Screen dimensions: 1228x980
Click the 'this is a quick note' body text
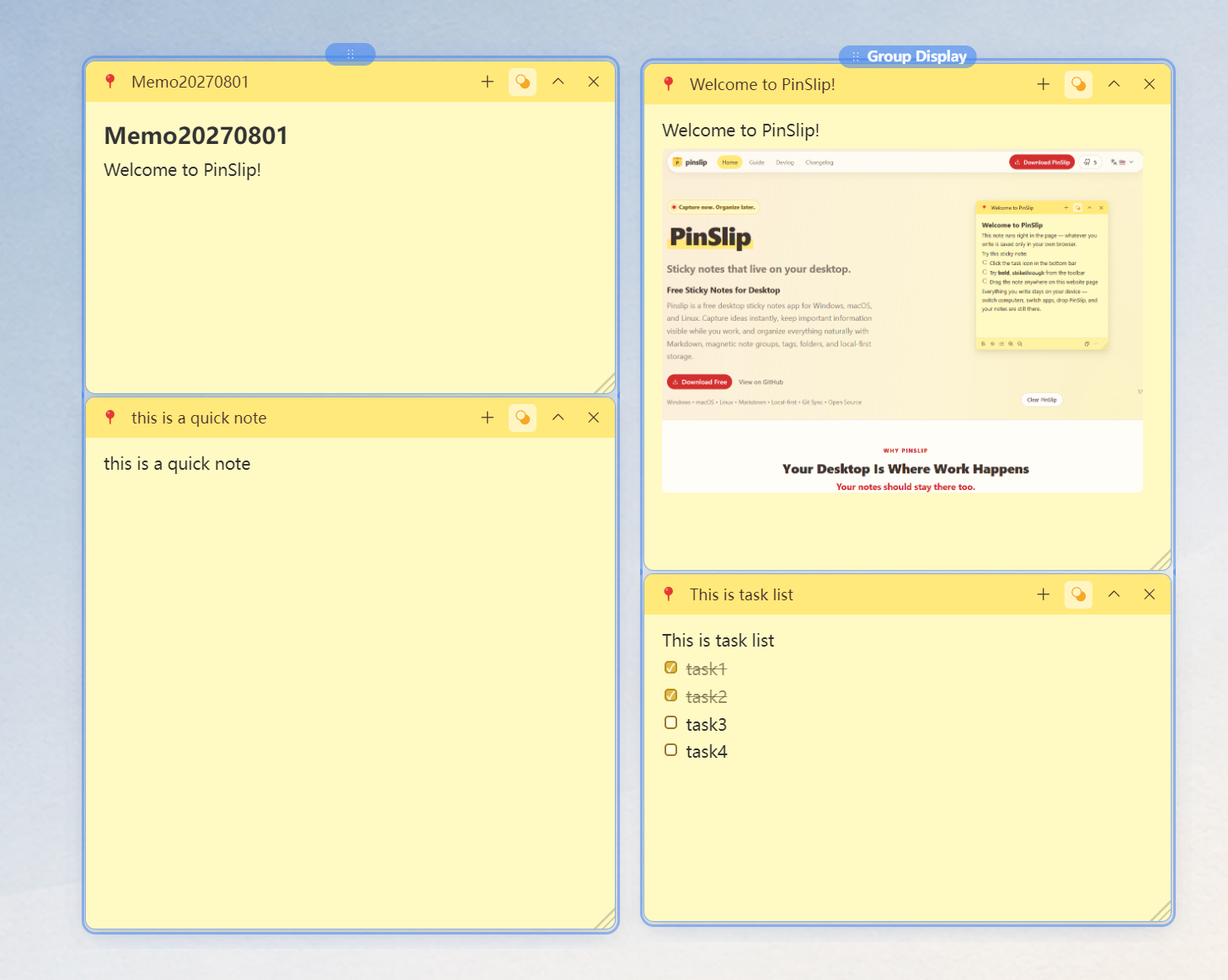click(177, 464)
